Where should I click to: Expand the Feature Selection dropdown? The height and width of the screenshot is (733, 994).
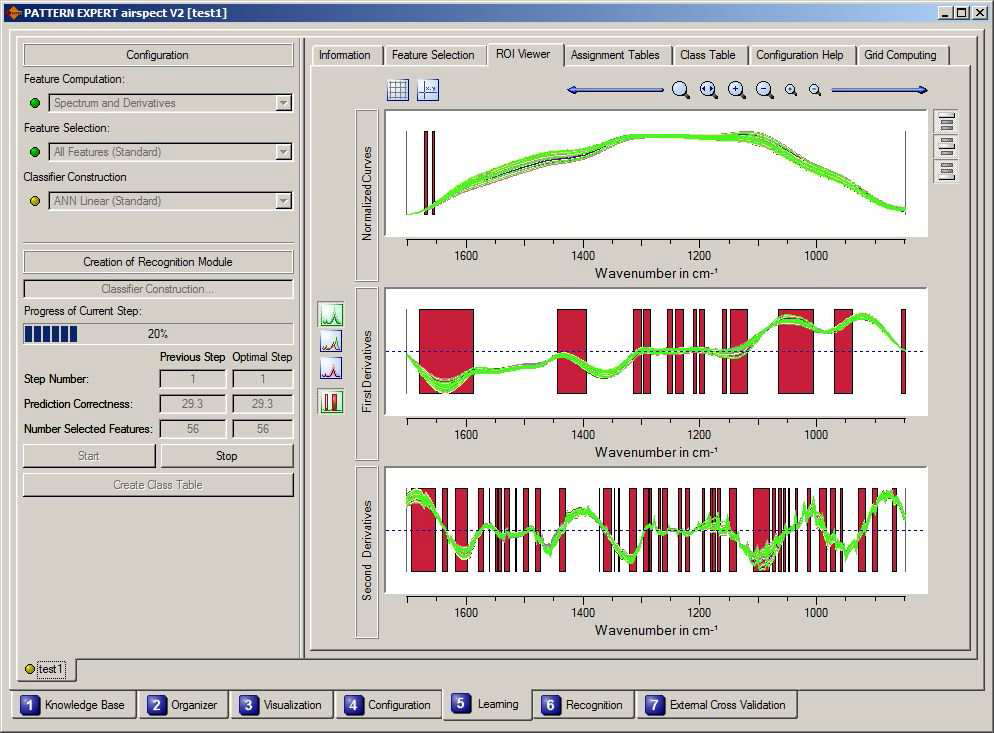[283, 152]
